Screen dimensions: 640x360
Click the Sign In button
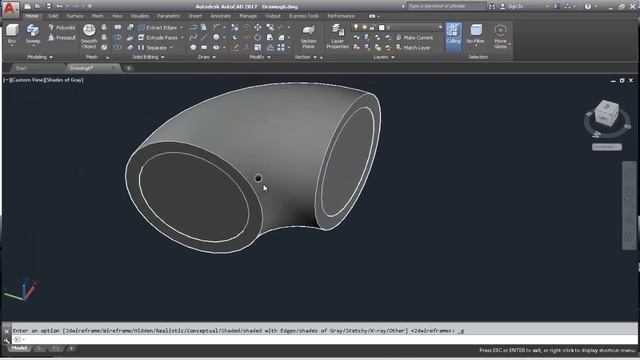click(x=512, y=6)
